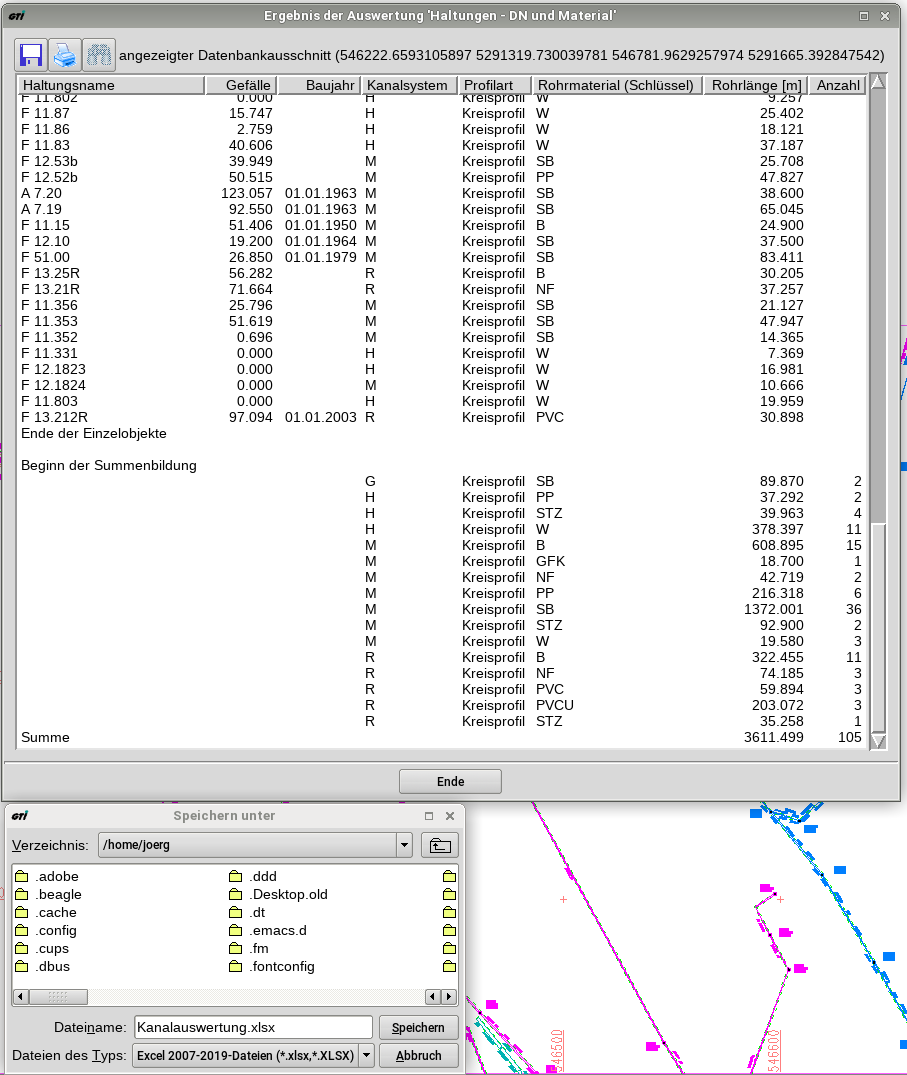Select the .config folder
907x1075 pixels.
56,931
